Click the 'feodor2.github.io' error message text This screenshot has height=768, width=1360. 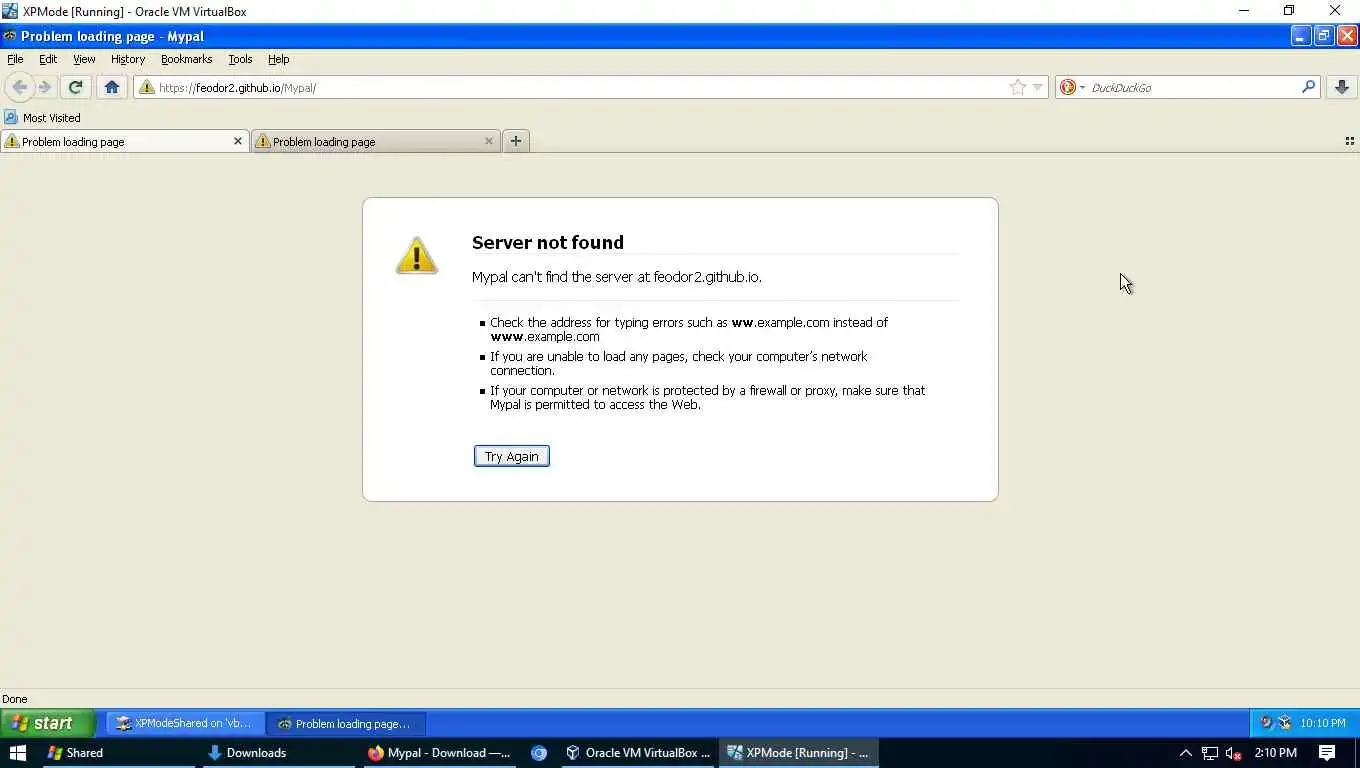pyautogui.click(x=616, y=277)
